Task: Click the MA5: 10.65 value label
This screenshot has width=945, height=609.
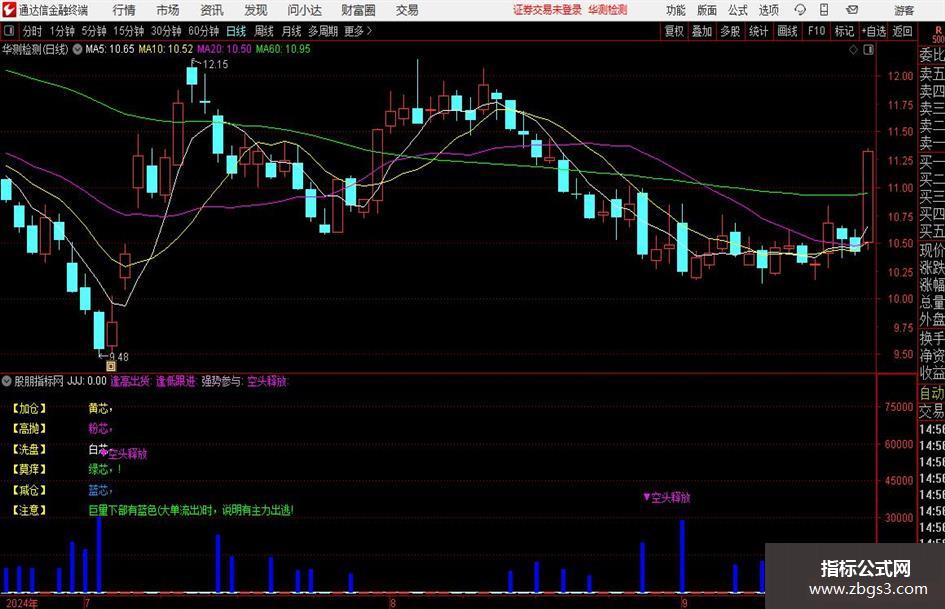Action: (110, 49)
